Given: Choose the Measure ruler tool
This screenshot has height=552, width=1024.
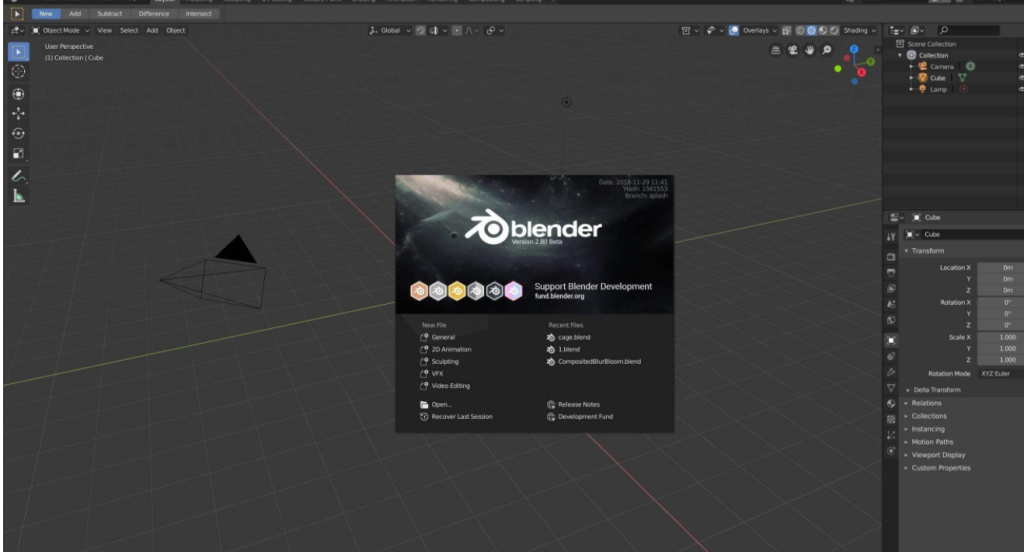Looking at the screenshot, I should point(18,196).
